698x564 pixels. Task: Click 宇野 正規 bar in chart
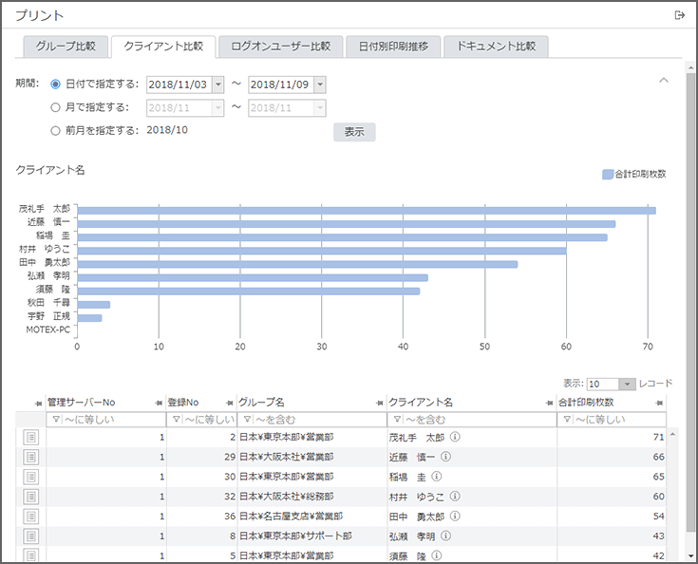[x=89, y=318]
